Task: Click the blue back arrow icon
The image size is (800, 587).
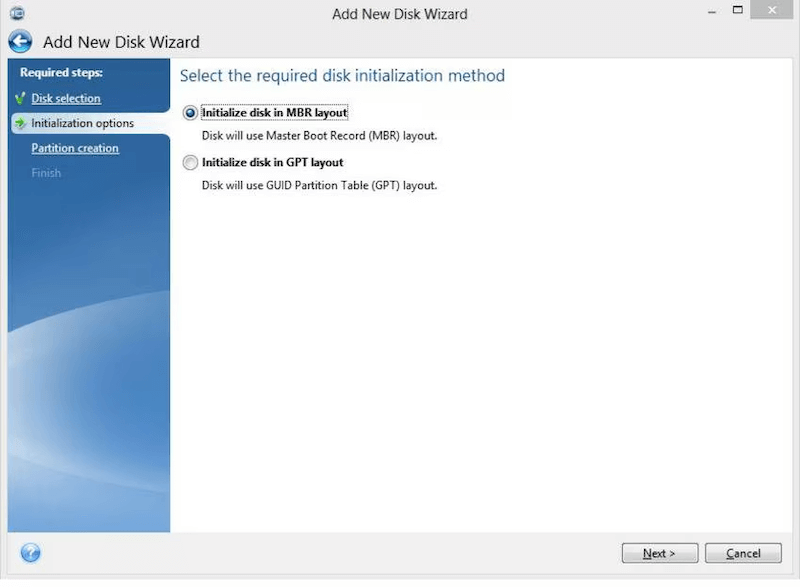Action: [x=19, y=41]
